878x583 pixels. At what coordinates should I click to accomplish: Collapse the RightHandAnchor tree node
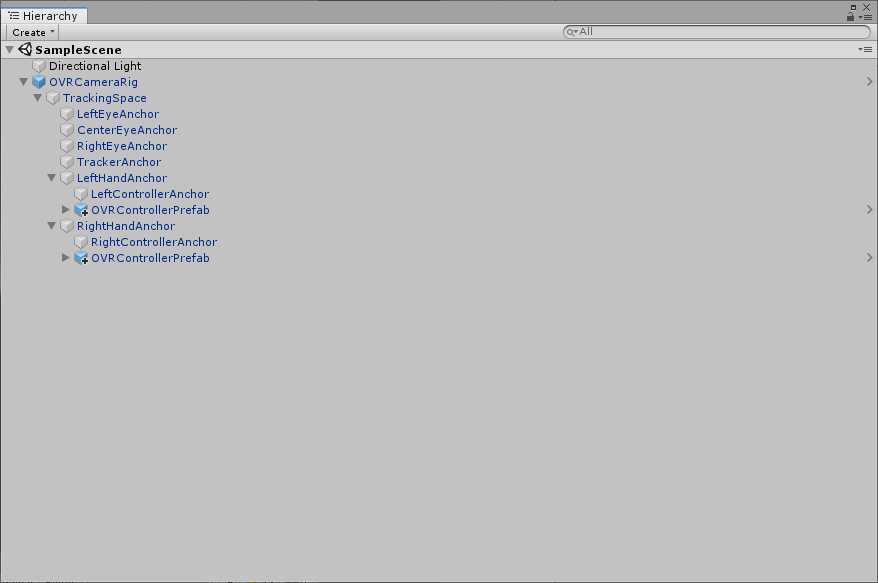(x=52, y=226)
